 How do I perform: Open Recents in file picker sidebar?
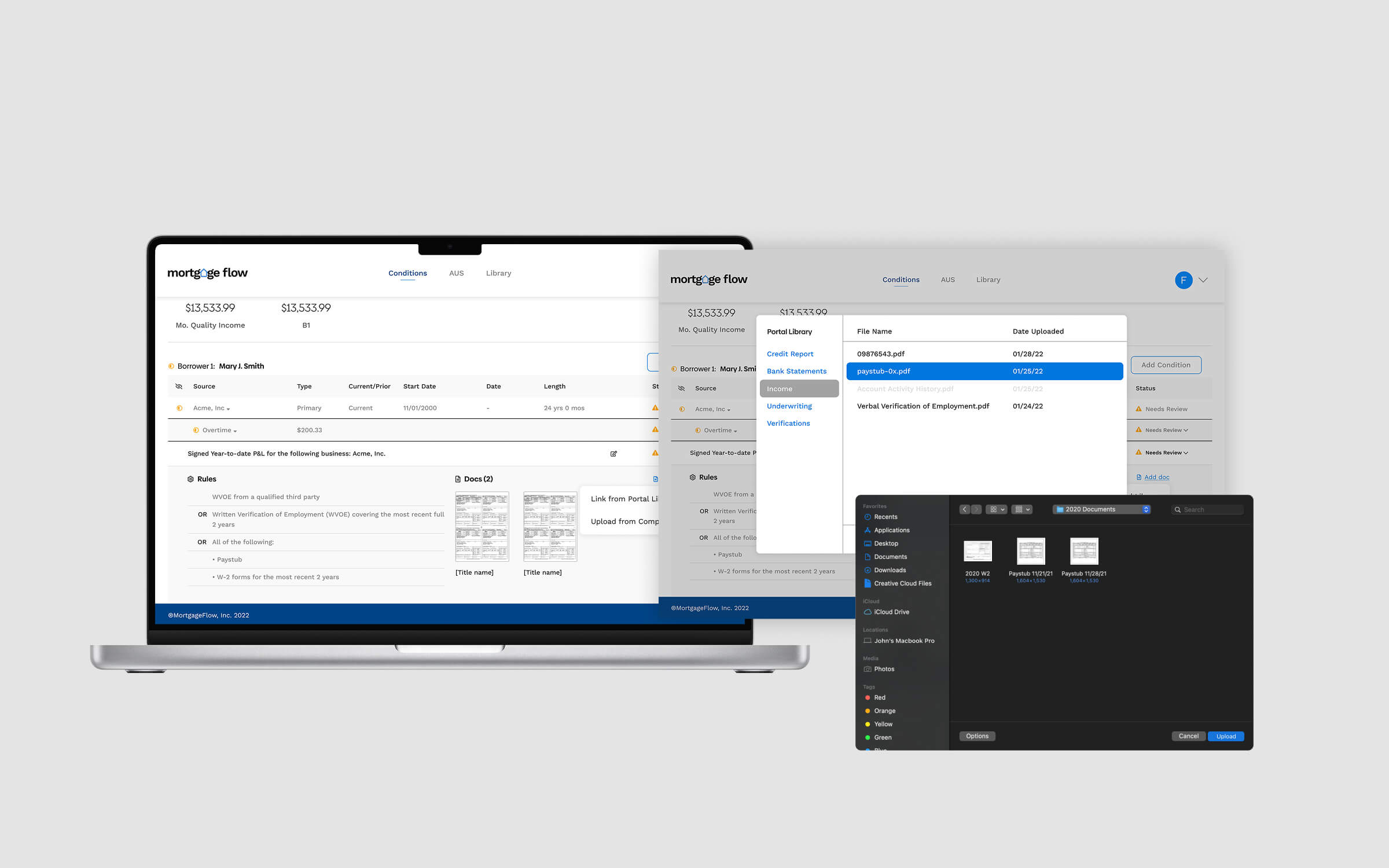885,517
